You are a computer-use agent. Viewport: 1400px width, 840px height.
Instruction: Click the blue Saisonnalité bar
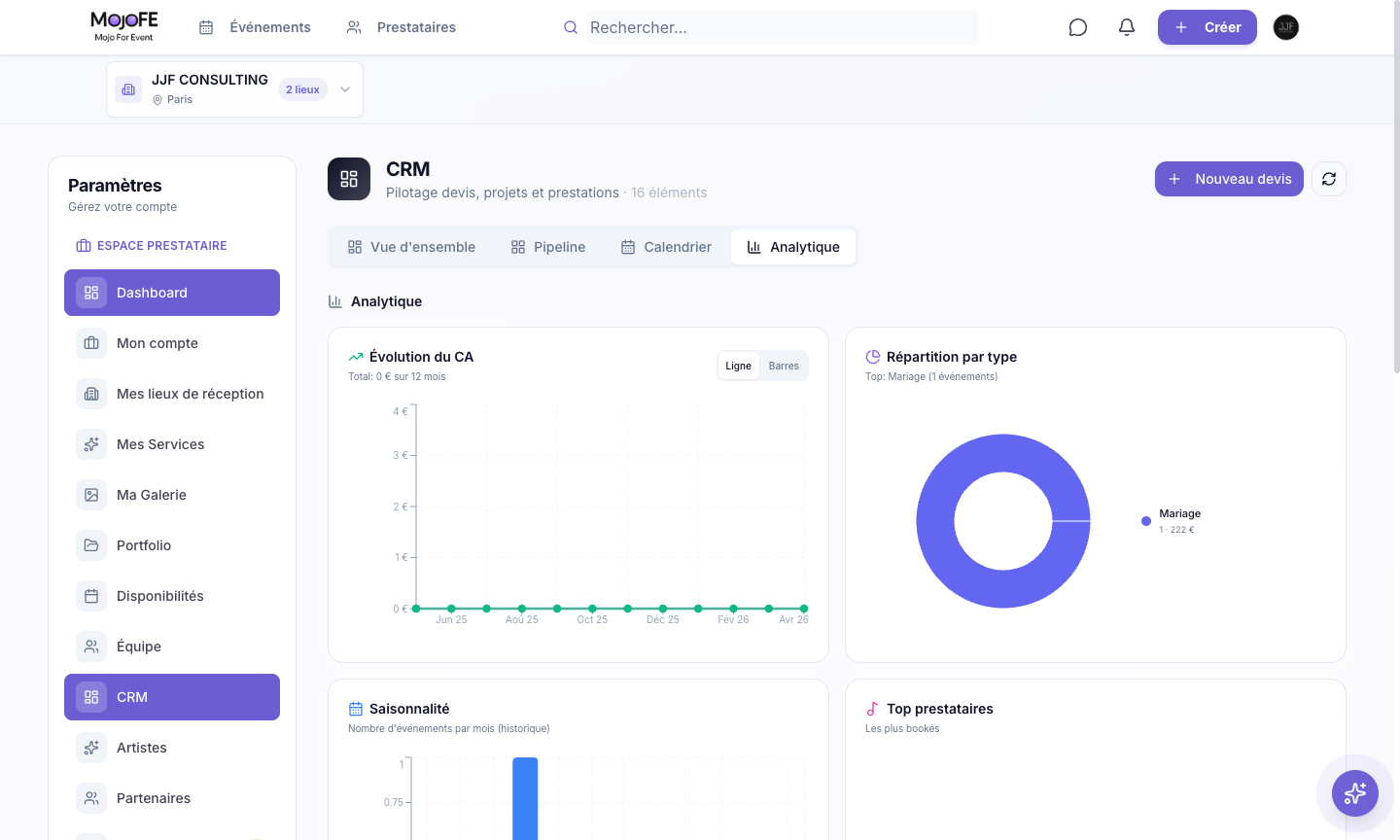(525, 798)
